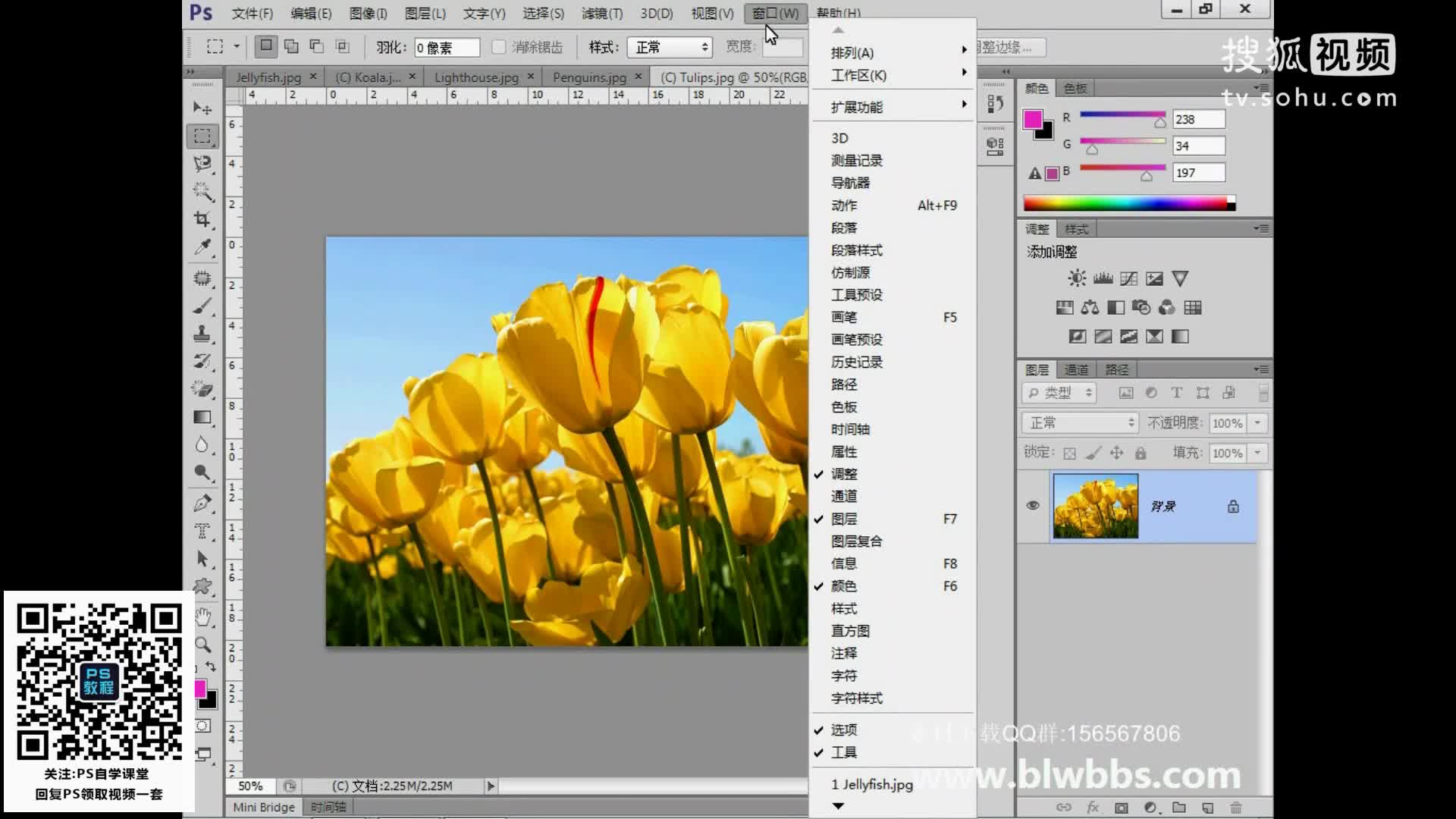Open the Mini Bridge panel tab
Image resolution: width=1456 pixels, height=819 pixels.
pos(263,807)
